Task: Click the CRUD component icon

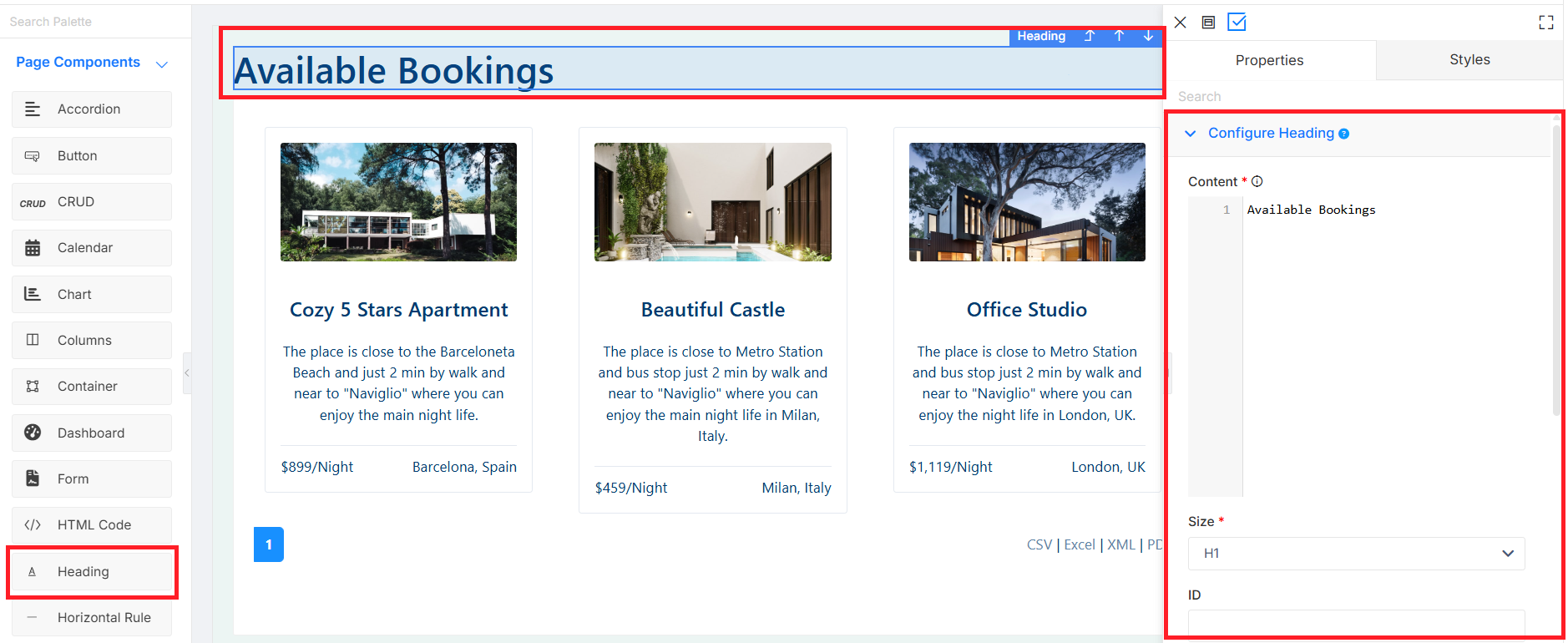Action: click(33, 203)
